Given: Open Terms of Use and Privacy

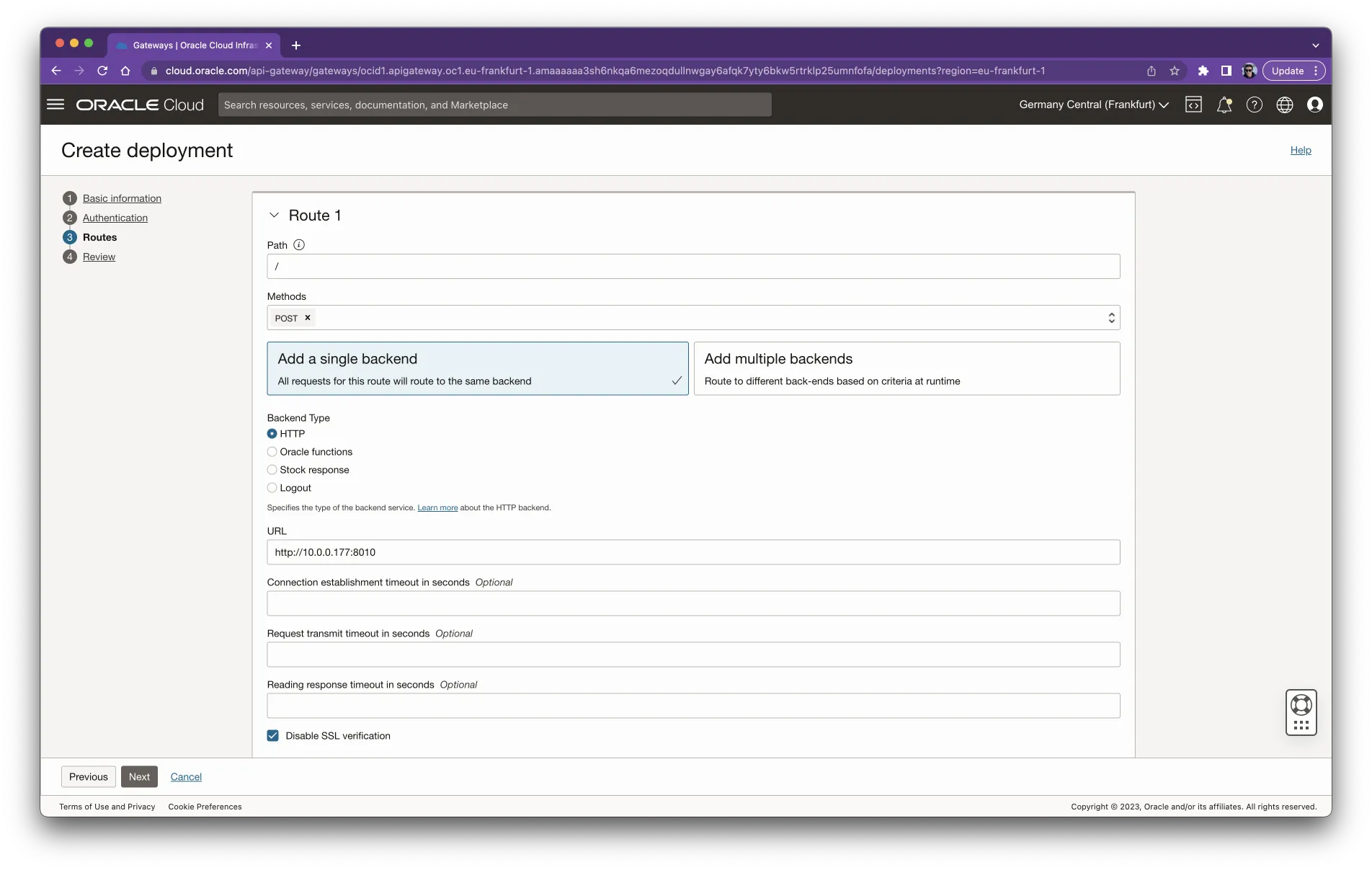Looking at the screenshot, I should (x=107, y=807).
